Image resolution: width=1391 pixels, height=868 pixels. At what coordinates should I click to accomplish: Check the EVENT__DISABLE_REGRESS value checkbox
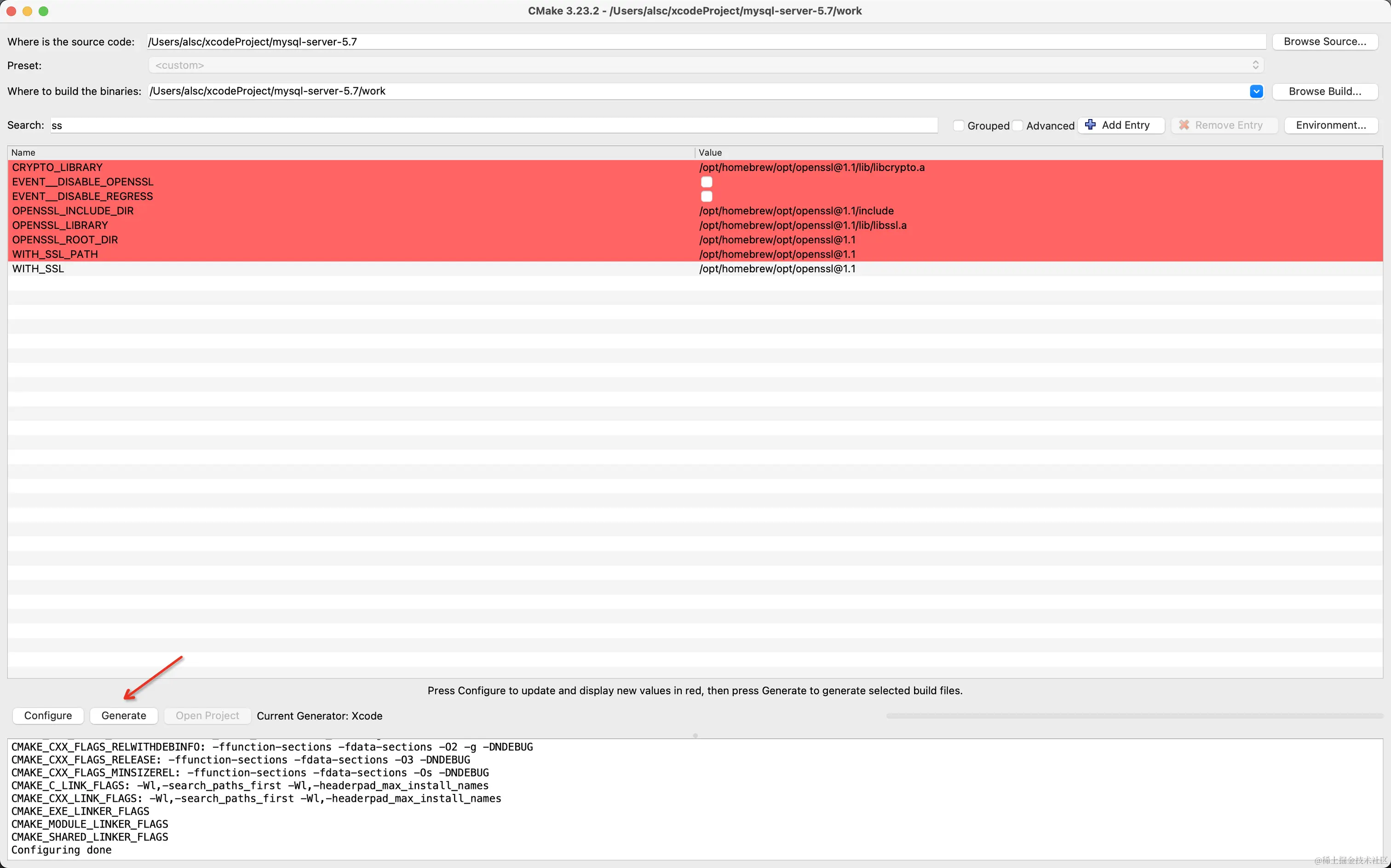pyautogui.click(x=707, y=196)
